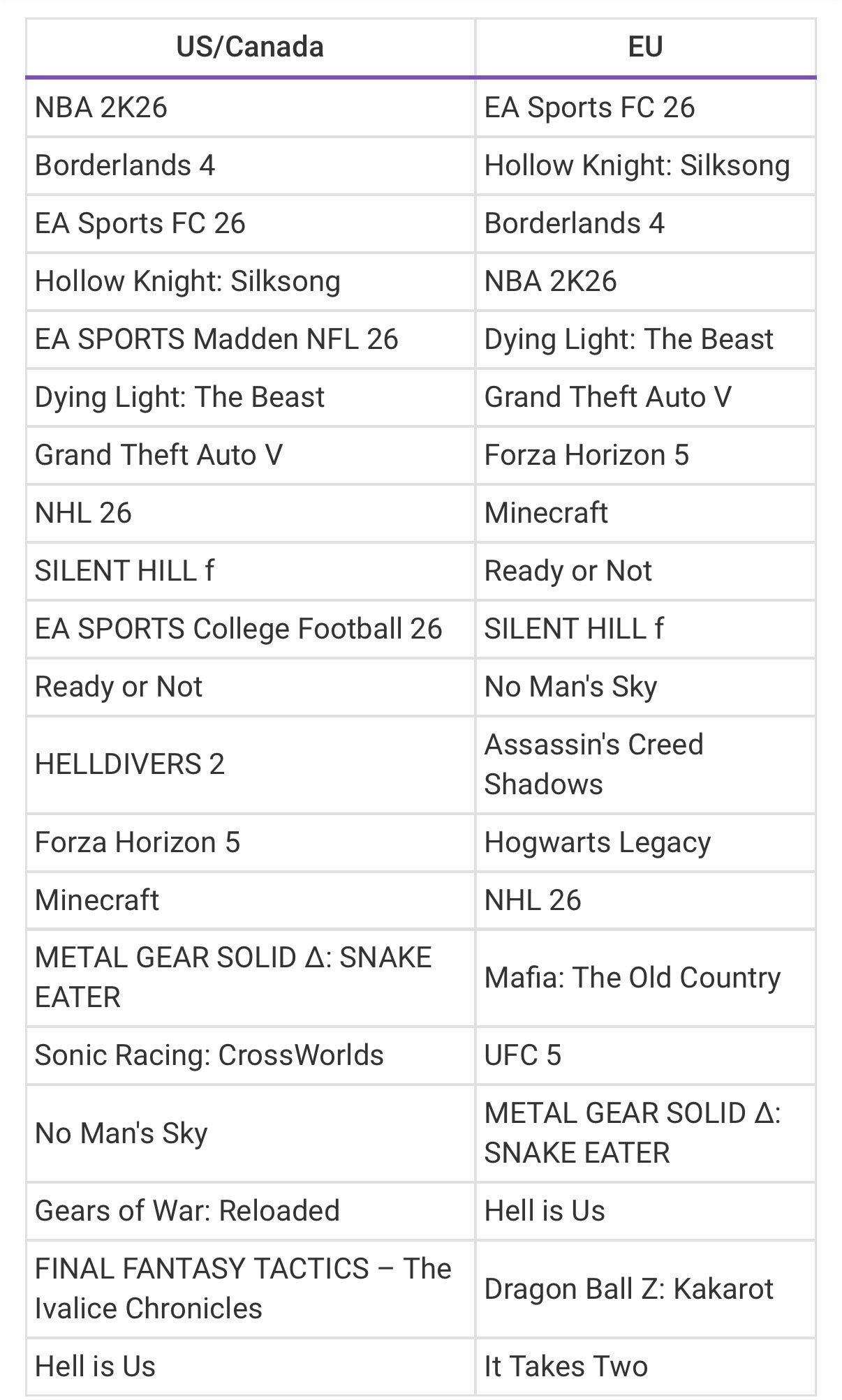Select Grand Theft Auto V in the US/Canada column
The image size is (842, 1400).
158,455
